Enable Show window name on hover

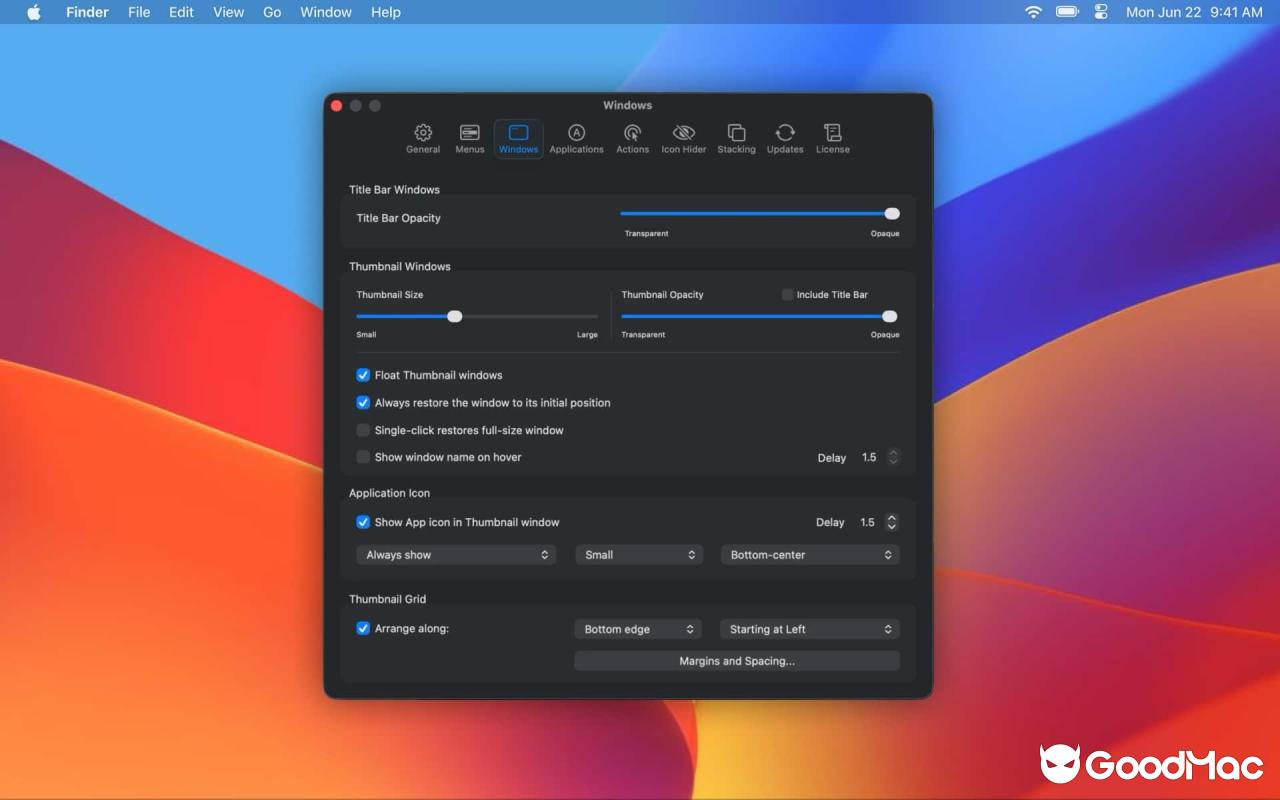(363, 457)
